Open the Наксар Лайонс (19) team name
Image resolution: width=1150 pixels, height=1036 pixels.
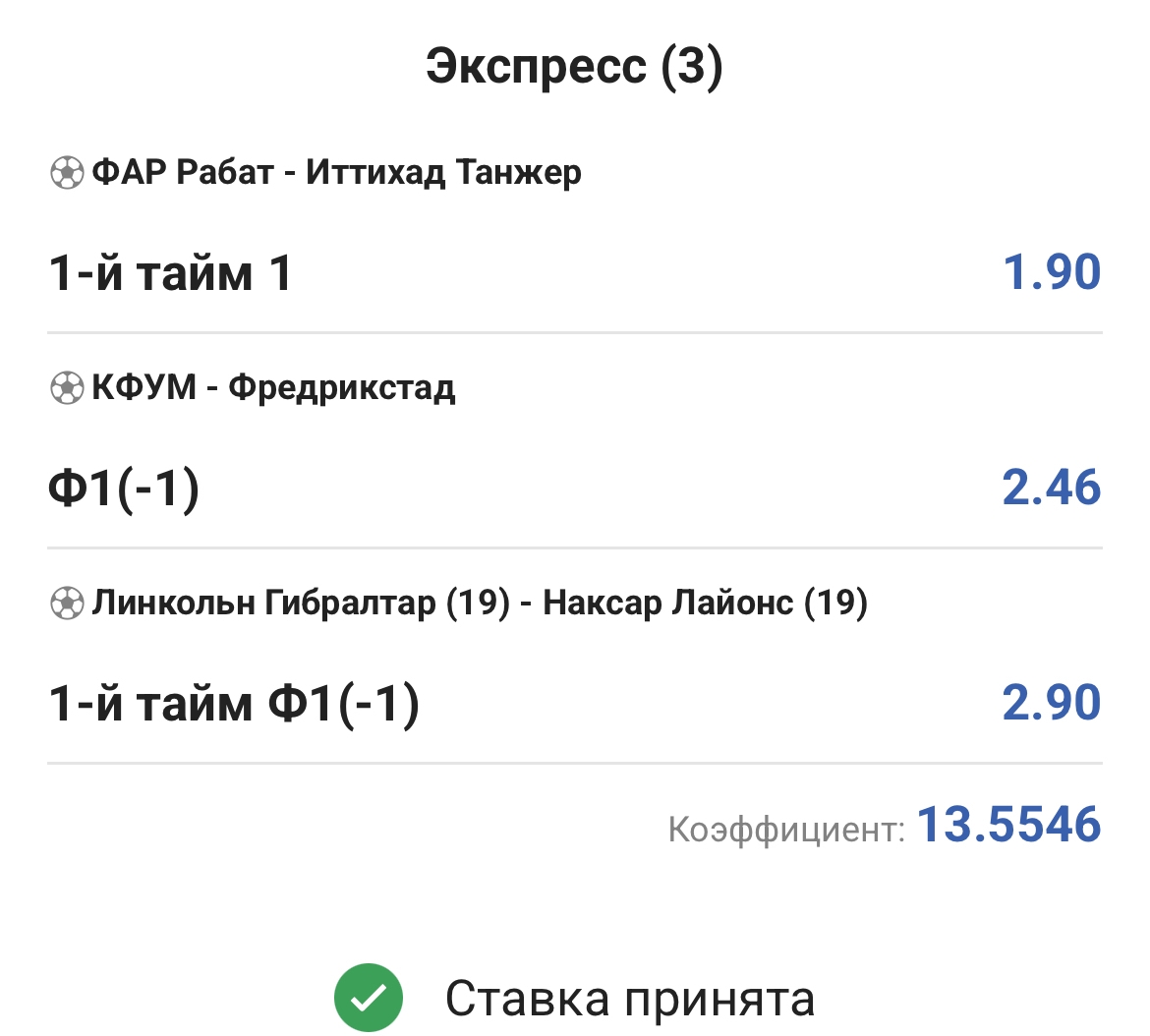(x=705, y=603)
